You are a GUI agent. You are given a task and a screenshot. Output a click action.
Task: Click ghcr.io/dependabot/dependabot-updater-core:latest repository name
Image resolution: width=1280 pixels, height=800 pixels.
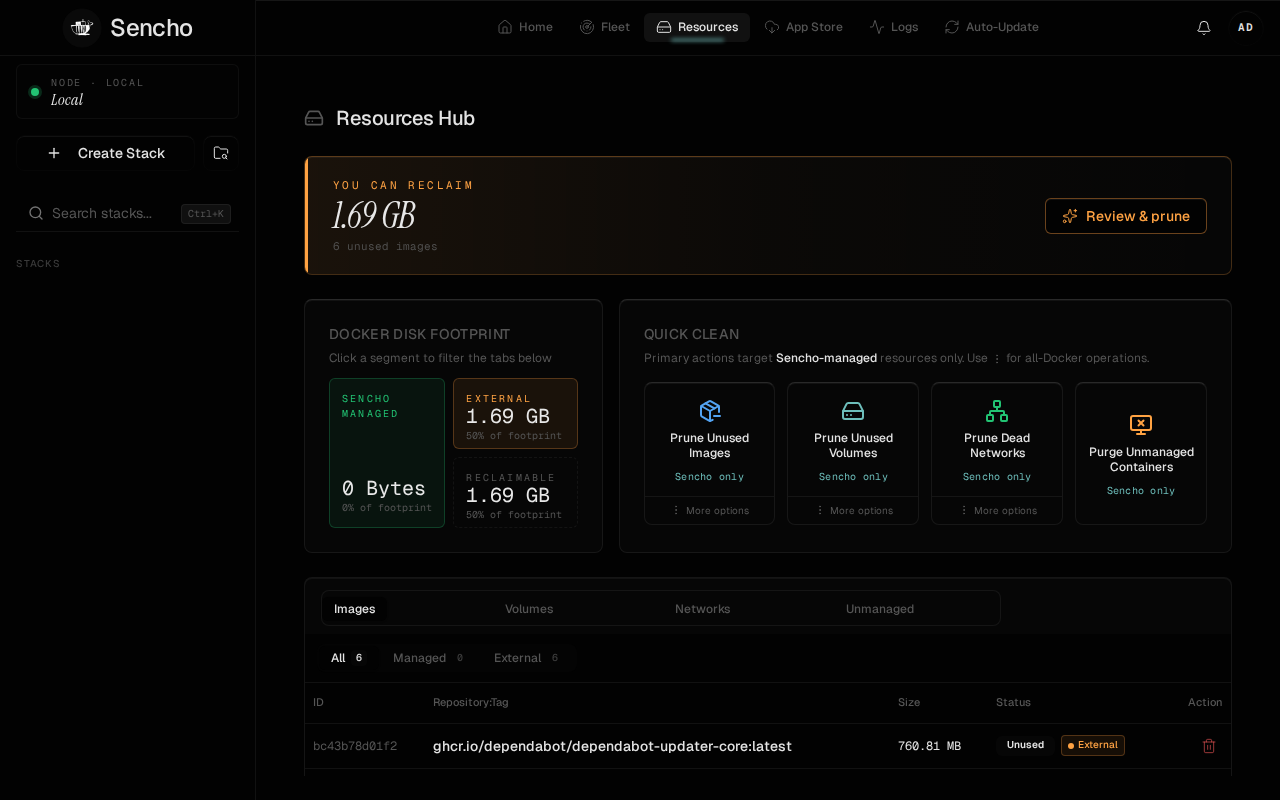click(x=612, y=746)
